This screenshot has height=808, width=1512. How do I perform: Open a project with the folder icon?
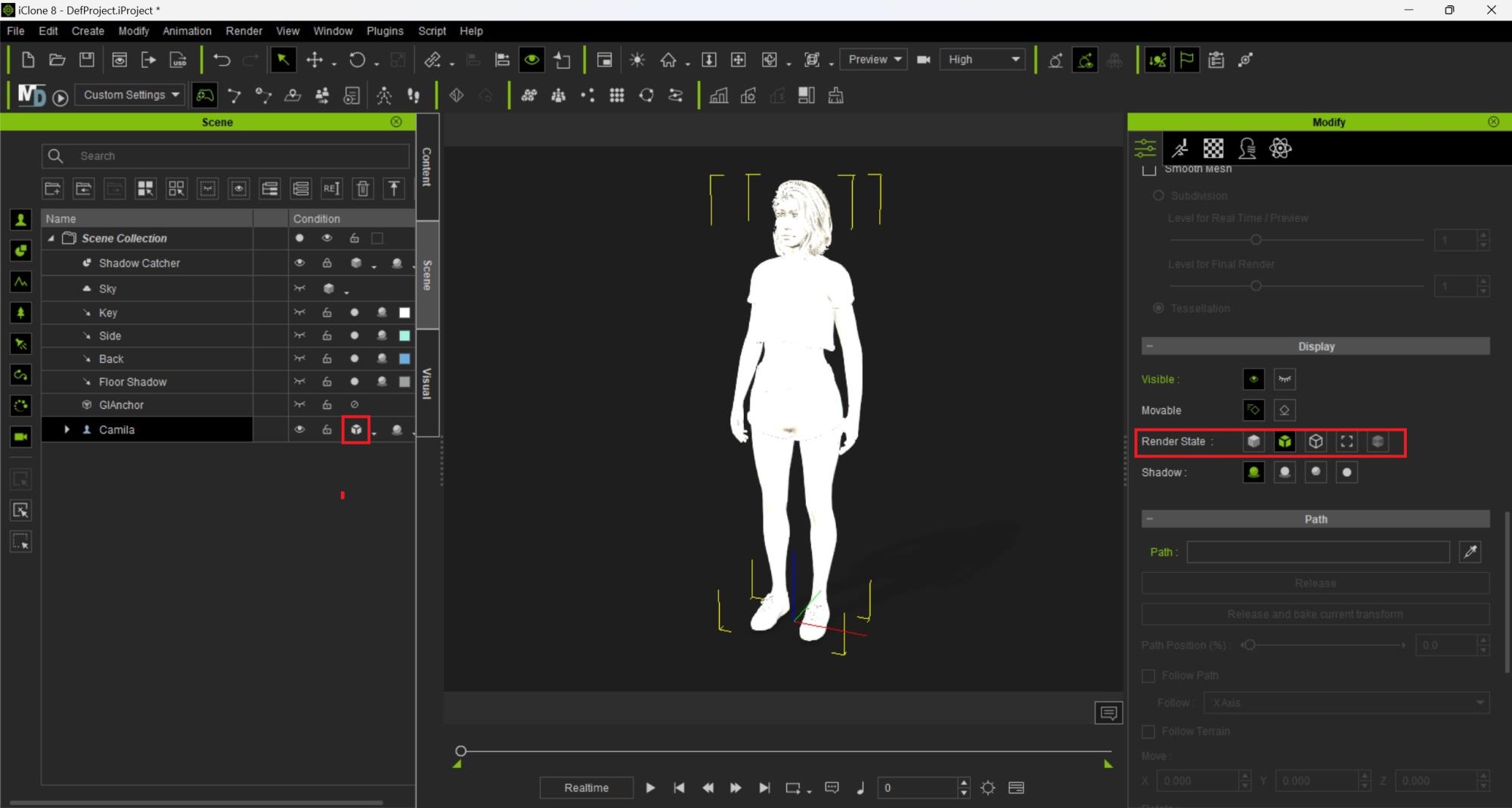click(57, 60)
